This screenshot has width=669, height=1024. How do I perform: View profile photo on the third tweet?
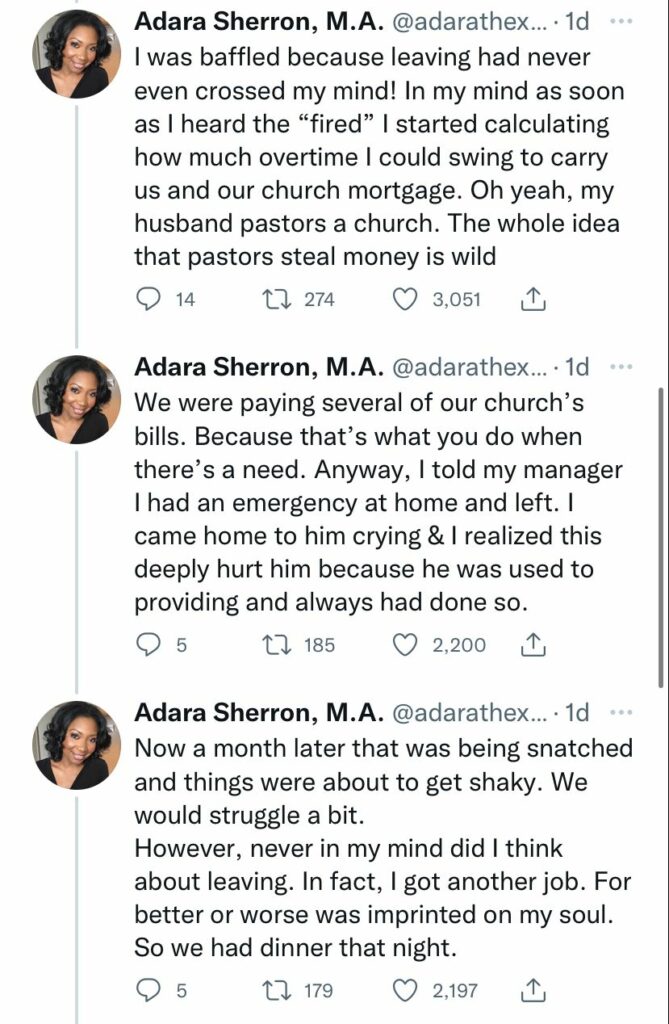coord(77,746)
